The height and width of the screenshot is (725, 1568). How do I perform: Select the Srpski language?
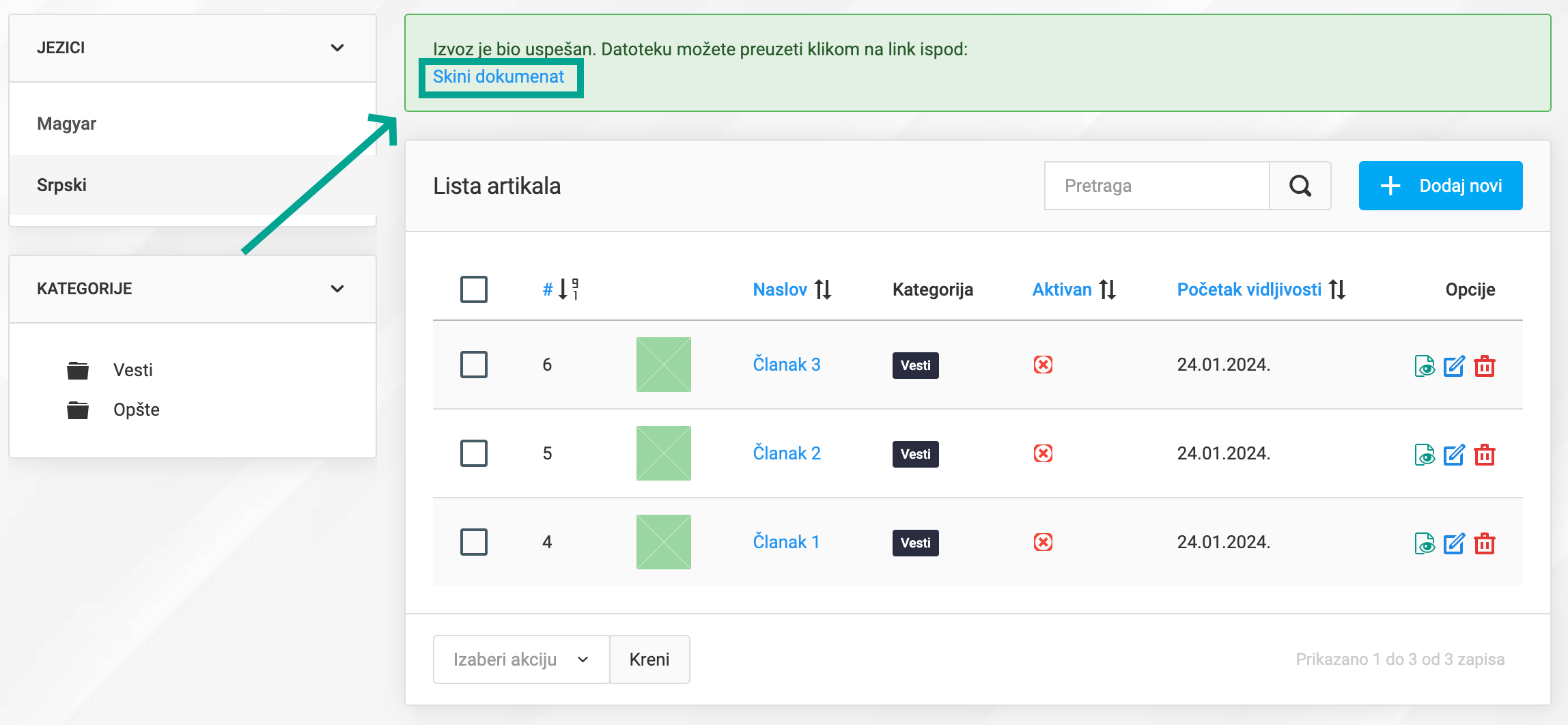click(x=61, y=184)
